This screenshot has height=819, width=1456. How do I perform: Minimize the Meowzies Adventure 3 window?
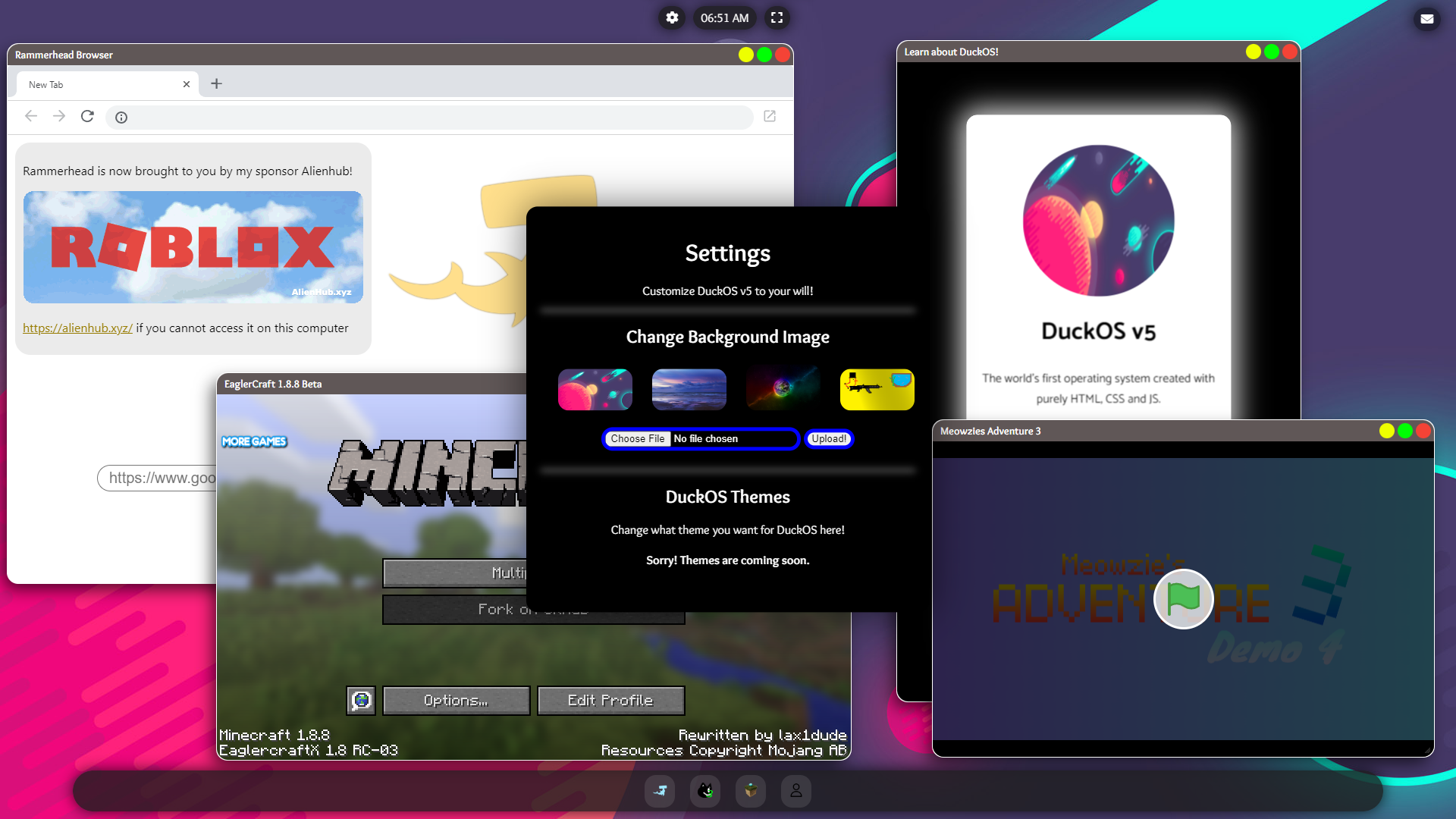tap(1387, 431)
